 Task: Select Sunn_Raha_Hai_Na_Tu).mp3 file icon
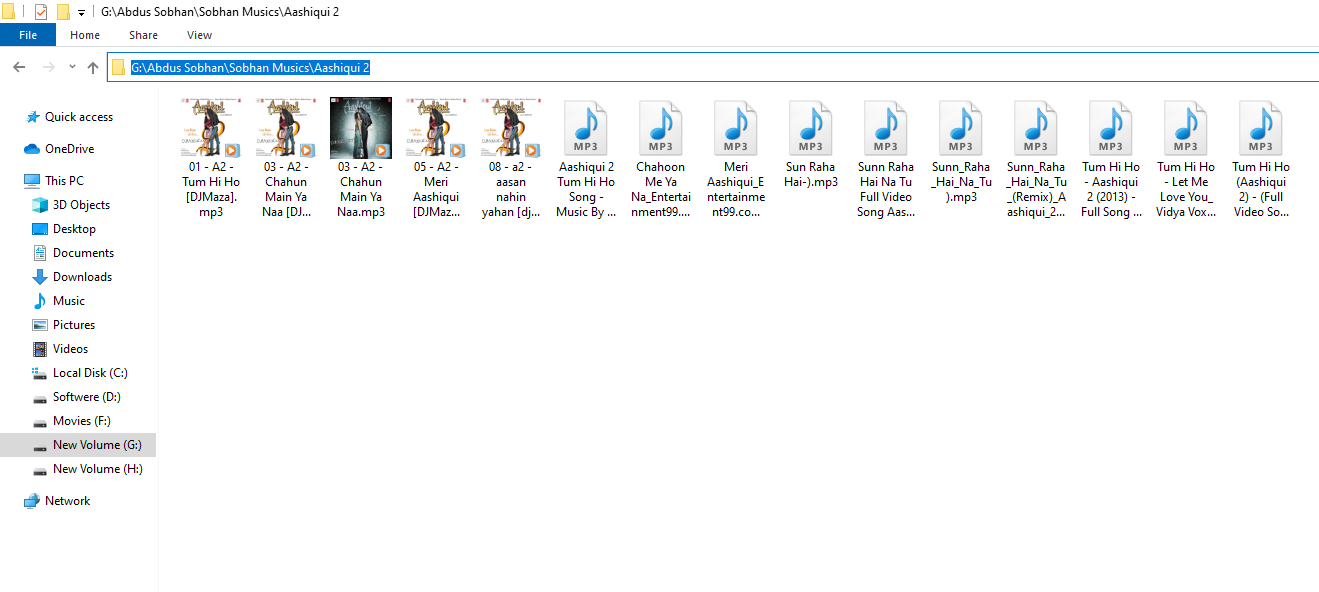click(x=961, y=127)
